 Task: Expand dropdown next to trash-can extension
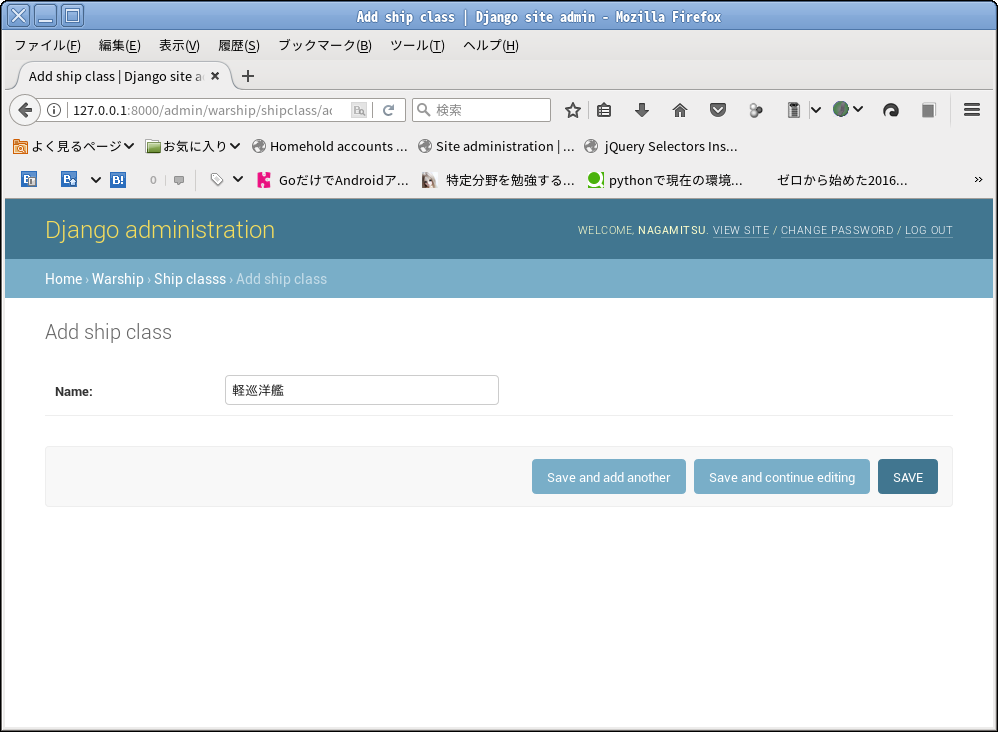(816, 110)
